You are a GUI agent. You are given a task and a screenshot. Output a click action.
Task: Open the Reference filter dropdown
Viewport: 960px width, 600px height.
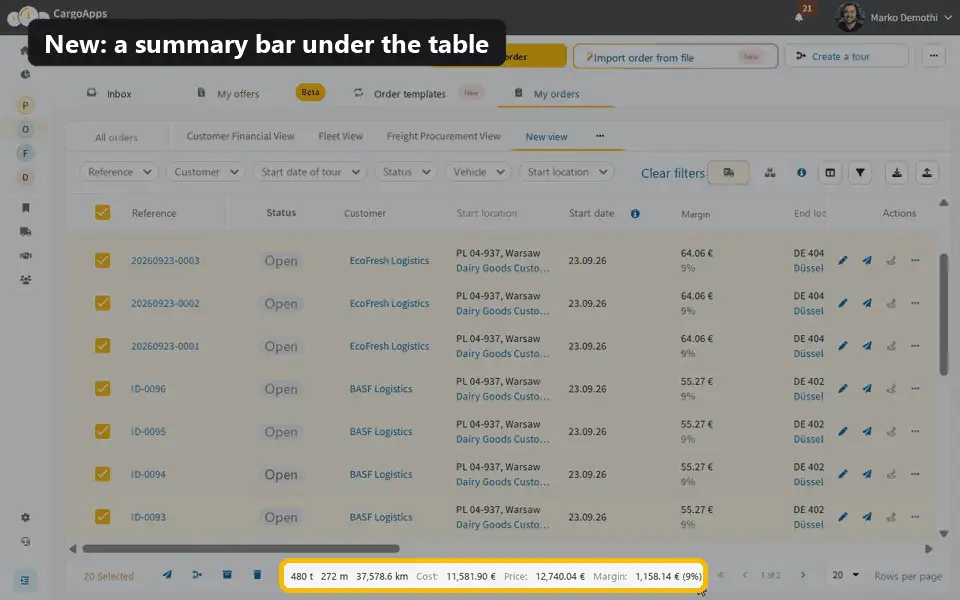(x=119, y=172)
